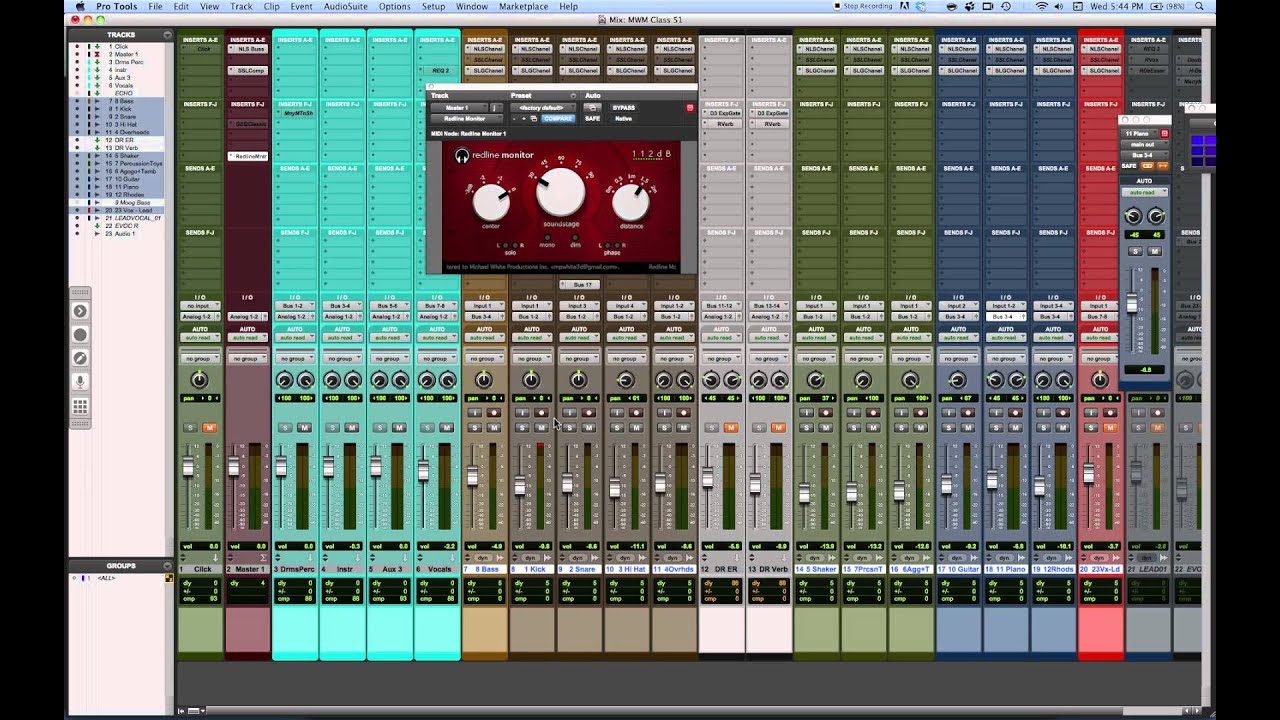Open the NLS Buss insert on Master 1

(x=248, y=48)
